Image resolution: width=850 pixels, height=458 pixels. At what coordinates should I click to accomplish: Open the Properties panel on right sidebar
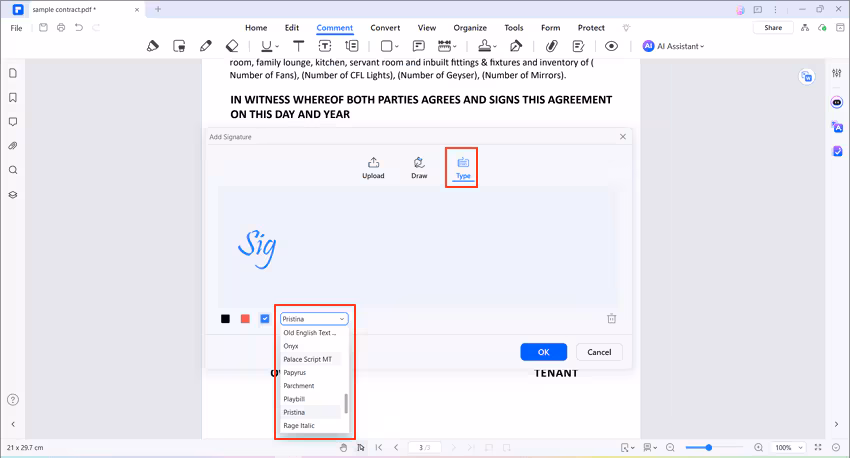pos(837,73)
